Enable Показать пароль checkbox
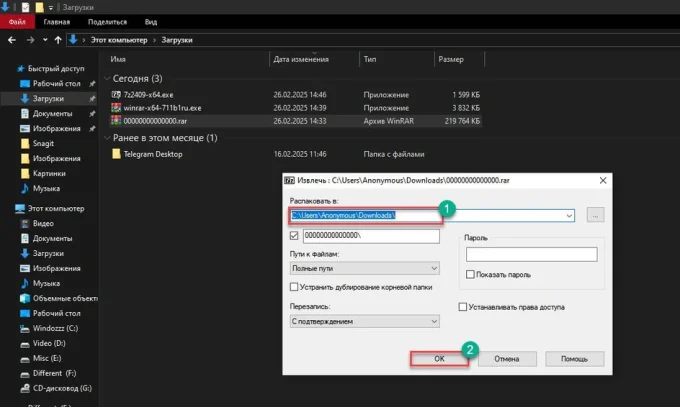This screenshot has height=407, width=680. click(470, 275)
